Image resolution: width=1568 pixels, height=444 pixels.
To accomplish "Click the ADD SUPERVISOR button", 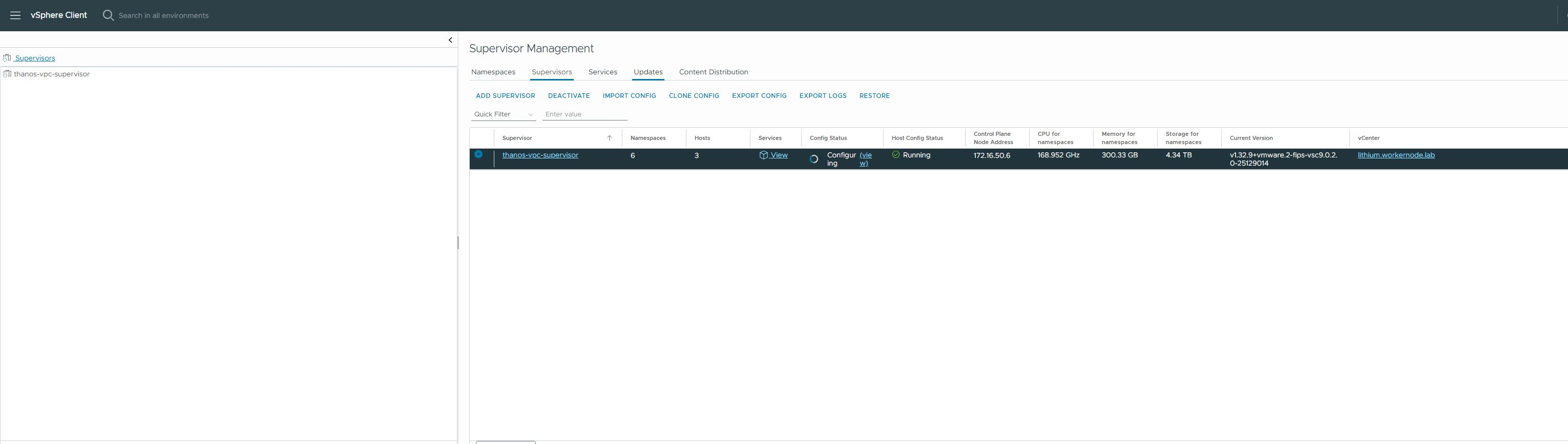I will click(x=505, y=96).
